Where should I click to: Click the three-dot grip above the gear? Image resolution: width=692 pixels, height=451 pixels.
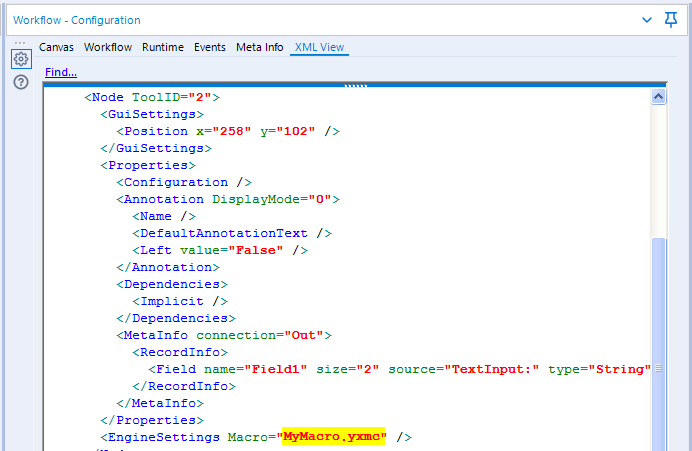[x=20, y=43]
